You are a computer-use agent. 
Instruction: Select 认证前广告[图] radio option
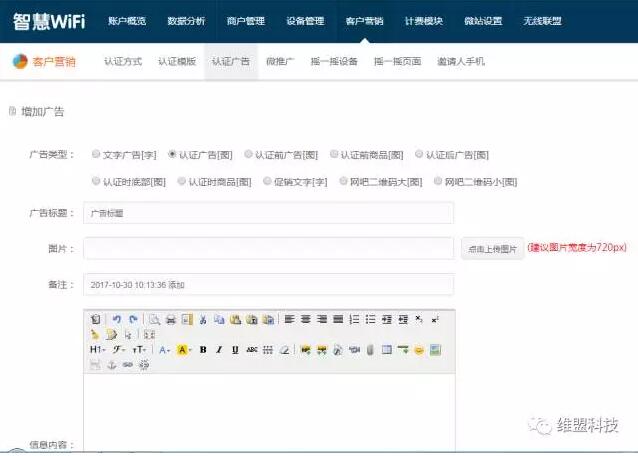(x=248, y=154)
